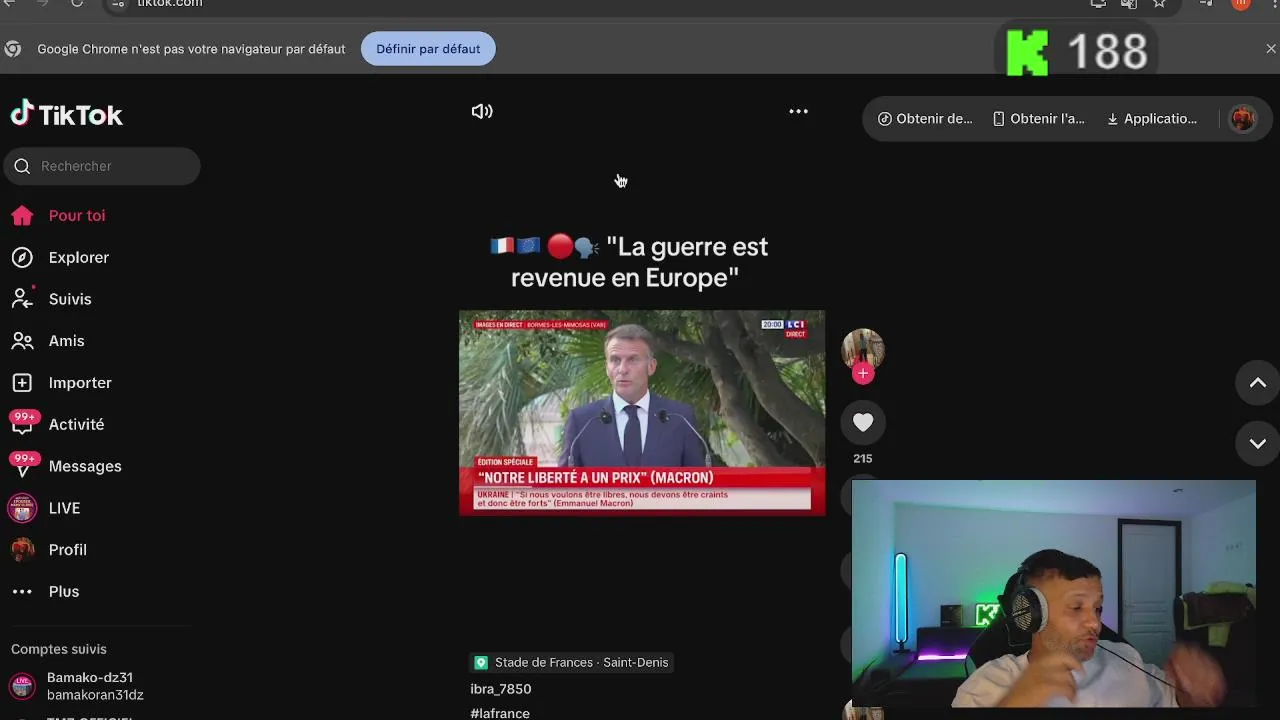1280x720 pixels.
Task: Open the Bamako-dz31 followed account
Action: point(95,686)
